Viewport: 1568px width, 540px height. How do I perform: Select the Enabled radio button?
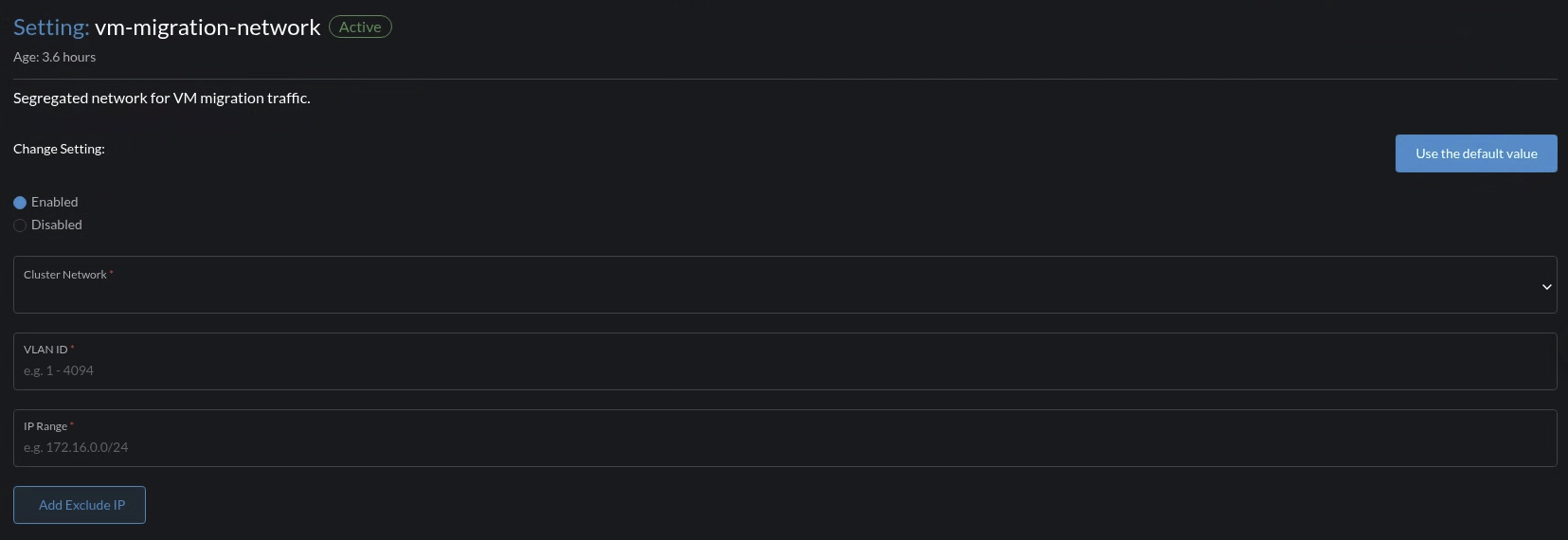pos(20,203)
